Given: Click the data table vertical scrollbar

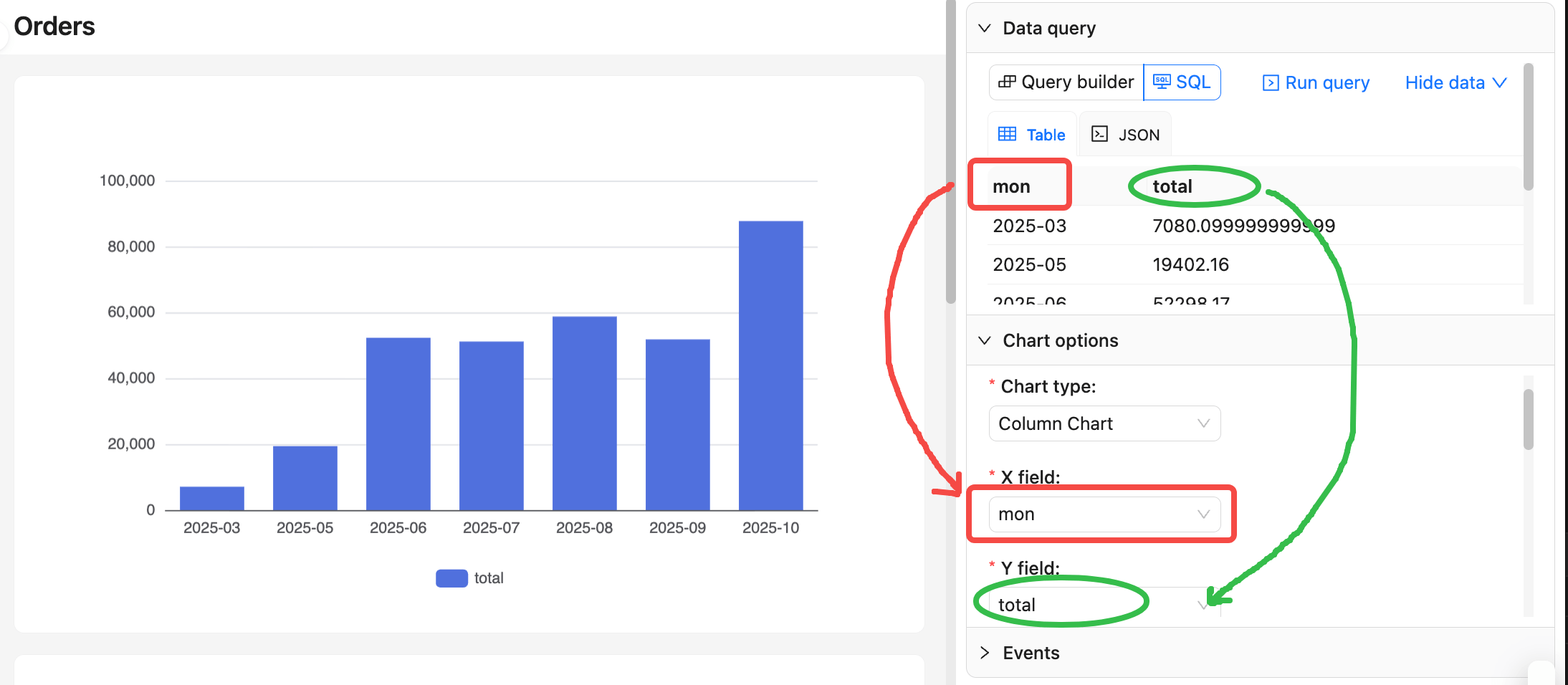Looking at the screenshot, I should [1528, 129].
